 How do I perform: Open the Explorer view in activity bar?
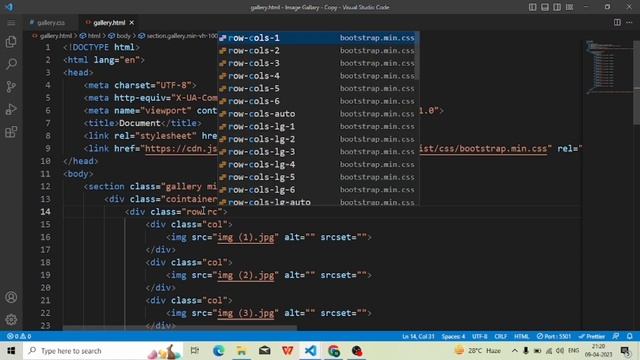pos(11,42)
